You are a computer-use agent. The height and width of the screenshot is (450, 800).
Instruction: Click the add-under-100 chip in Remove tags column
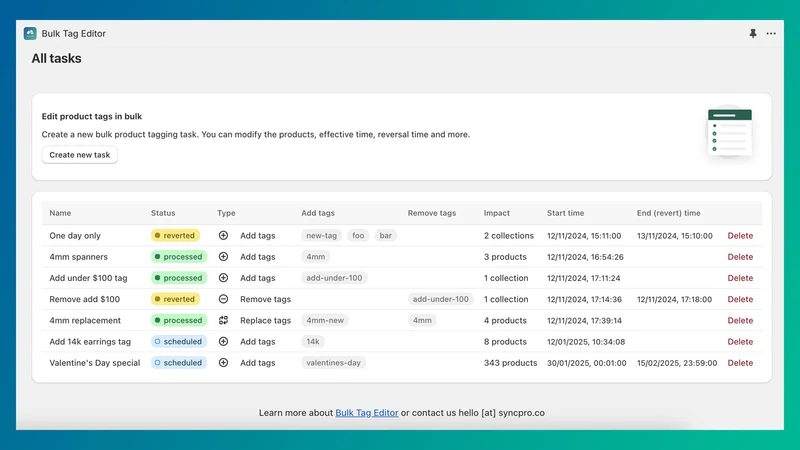pyautogui.click(x=440, y=299)
